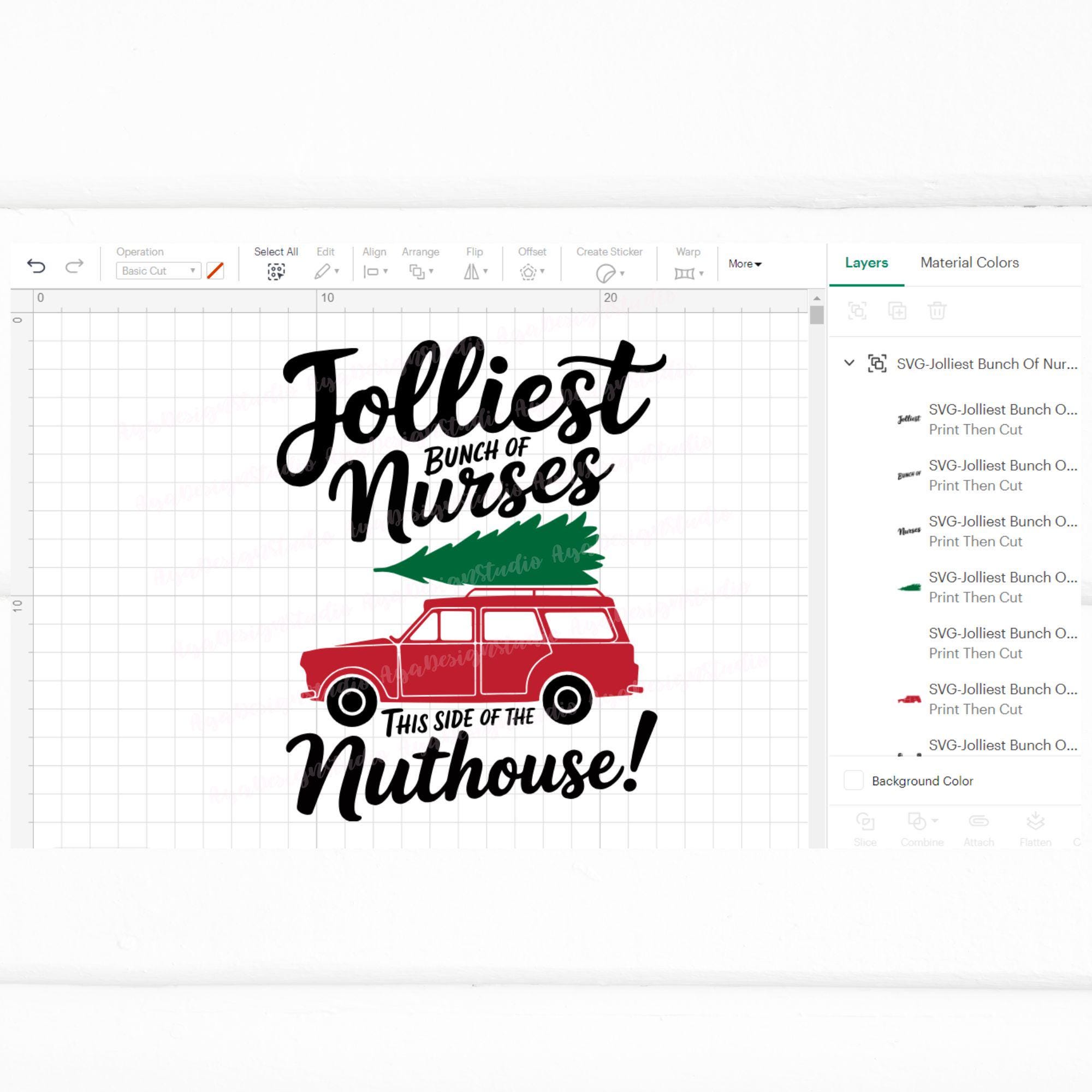The height and width of the screenshot is (1092, 1092).
Task: Select the green tree on the canvas
Action: point(489,550)
